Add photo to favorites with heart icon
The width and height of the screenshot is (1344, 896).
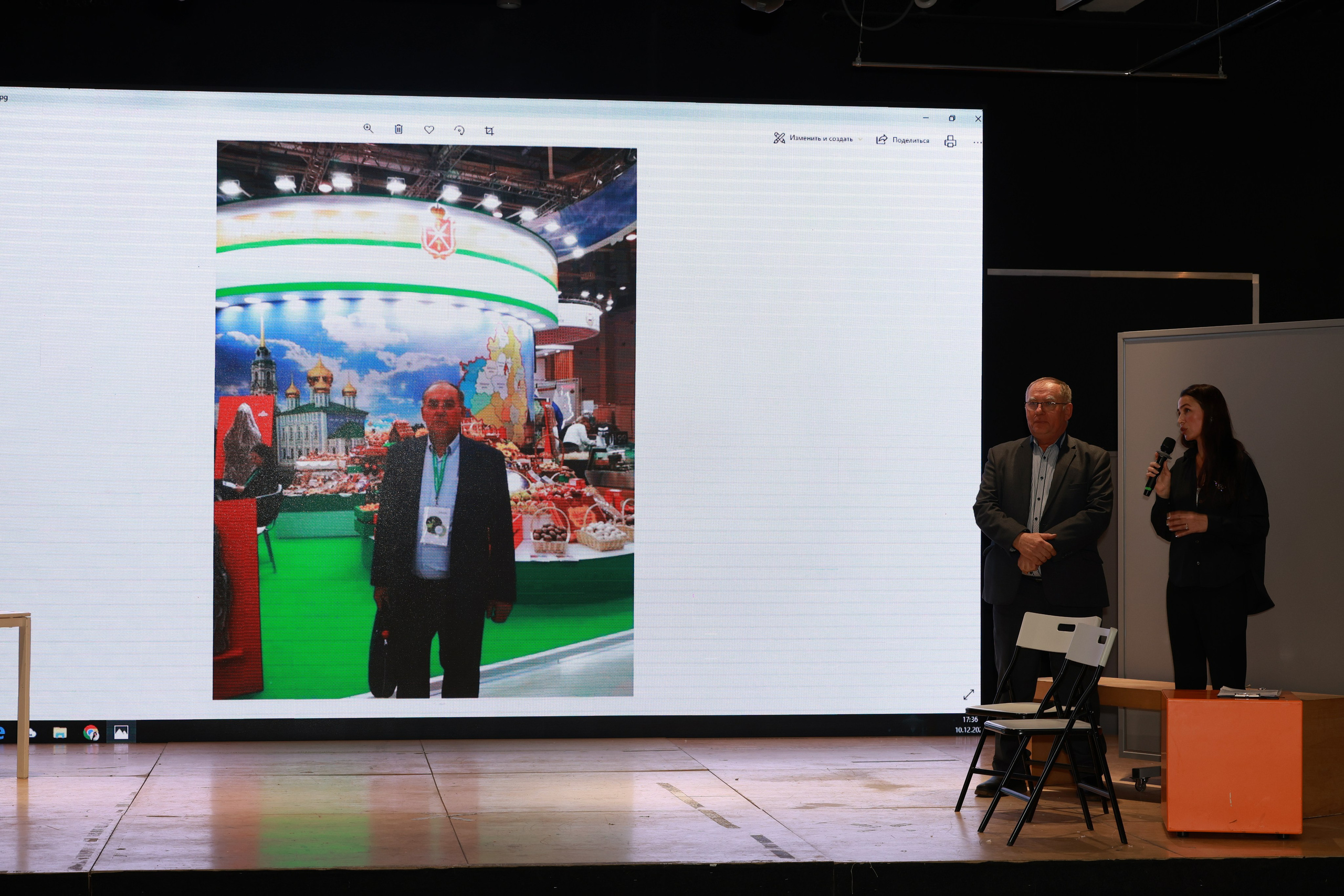[x=429, y=130]
